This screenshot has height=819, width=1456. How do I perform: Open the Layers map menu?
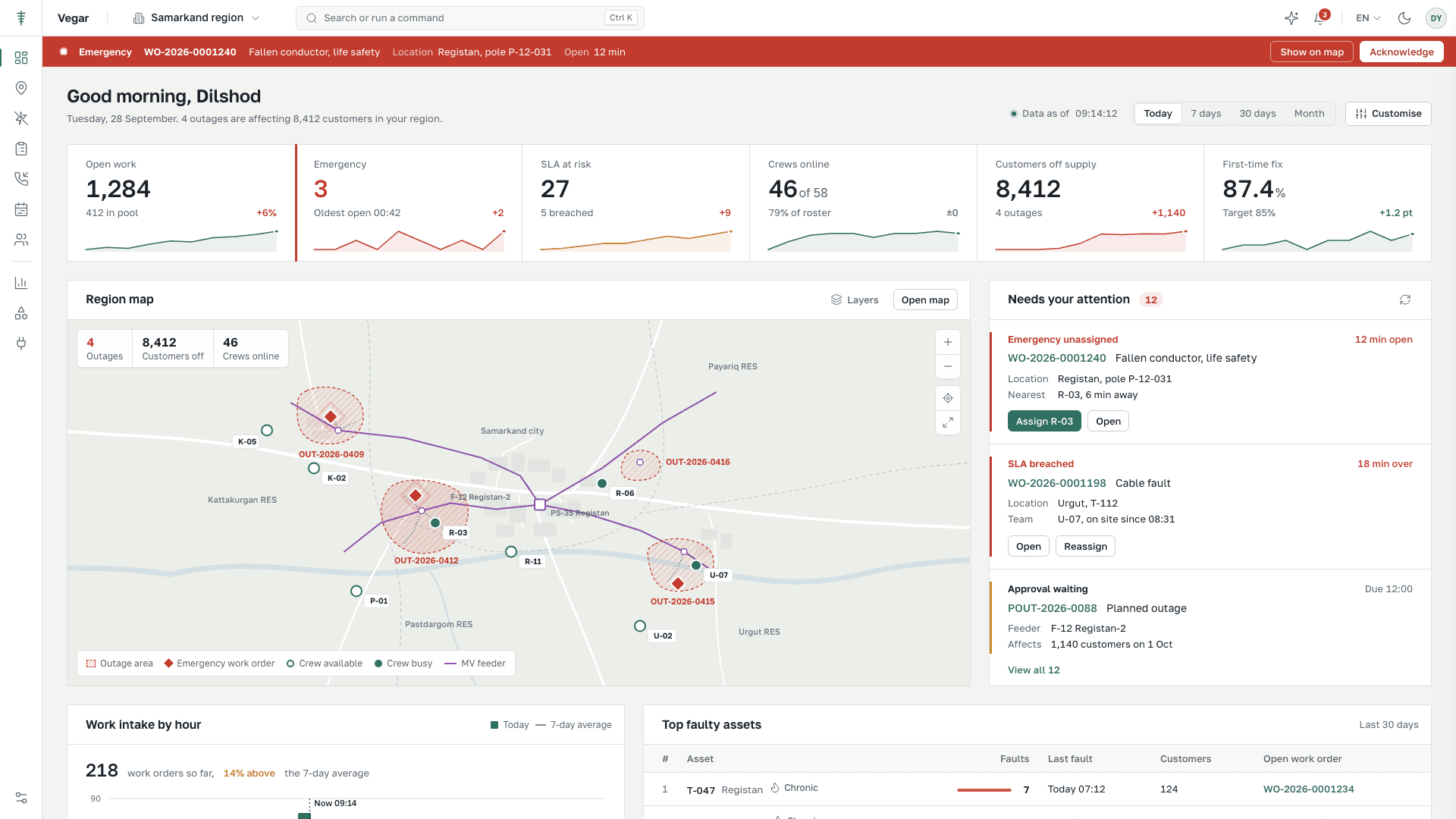tap(855, 300)
